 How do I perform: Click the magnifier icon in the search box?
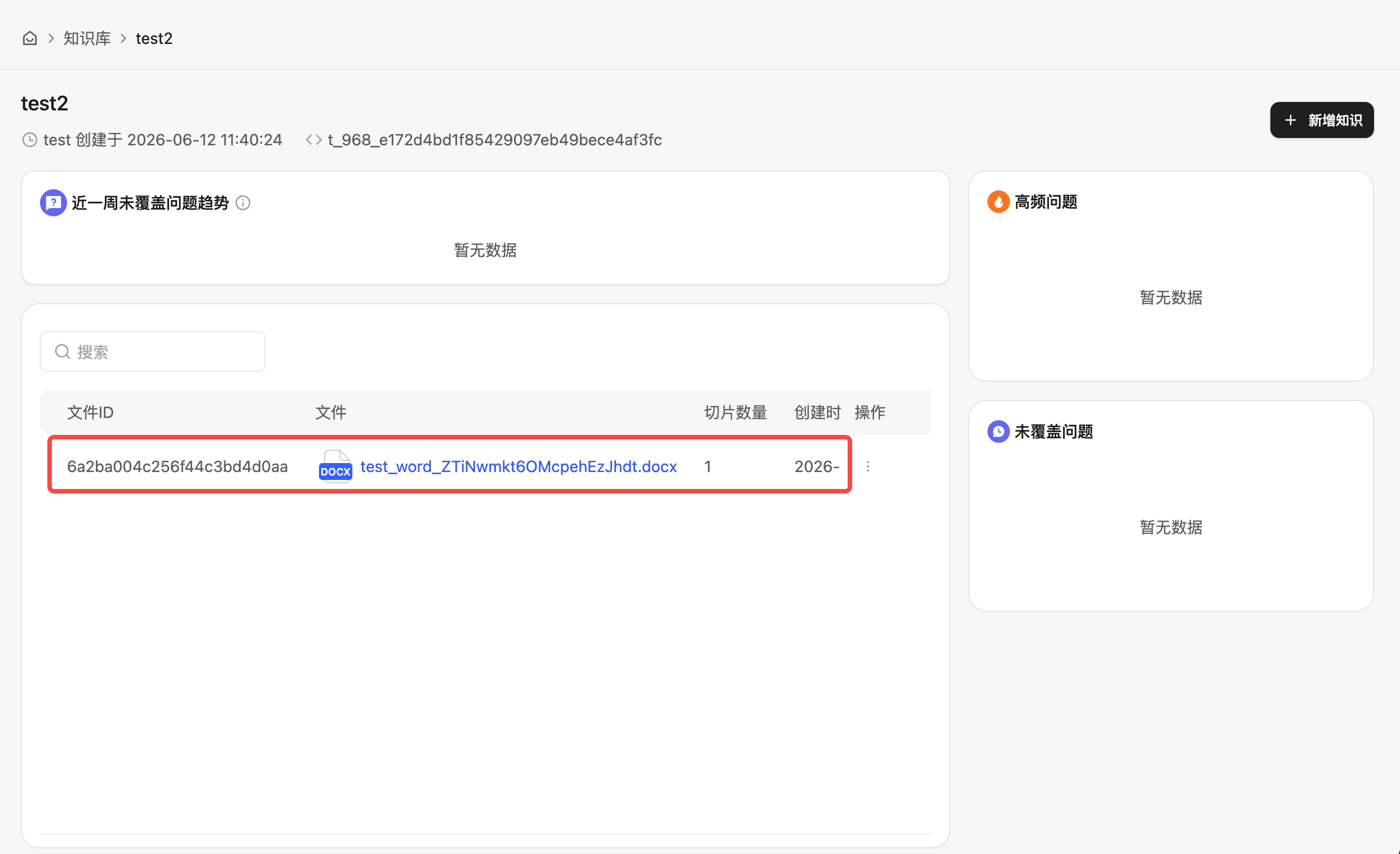63,352
